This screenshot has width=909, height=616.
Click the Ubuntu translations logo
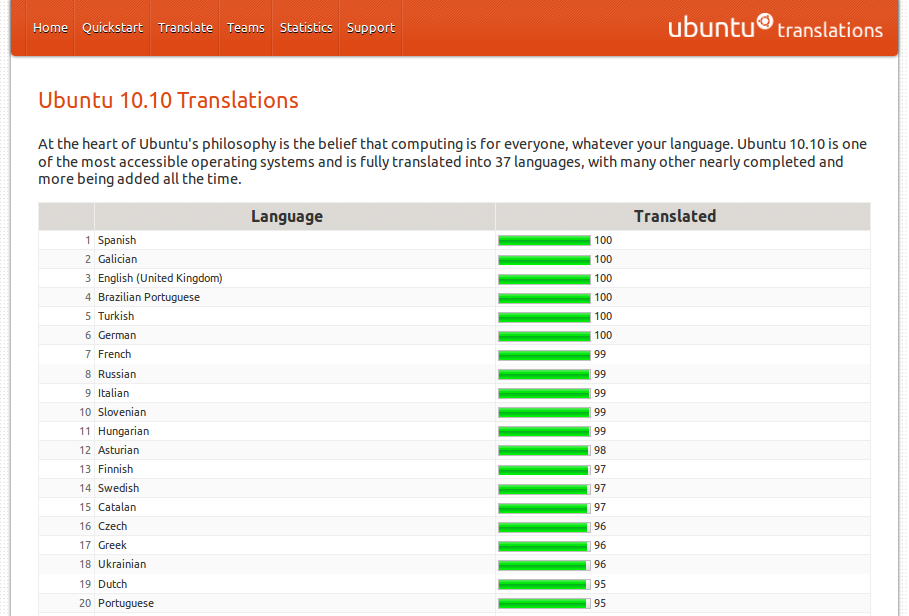tap(775, 27)
